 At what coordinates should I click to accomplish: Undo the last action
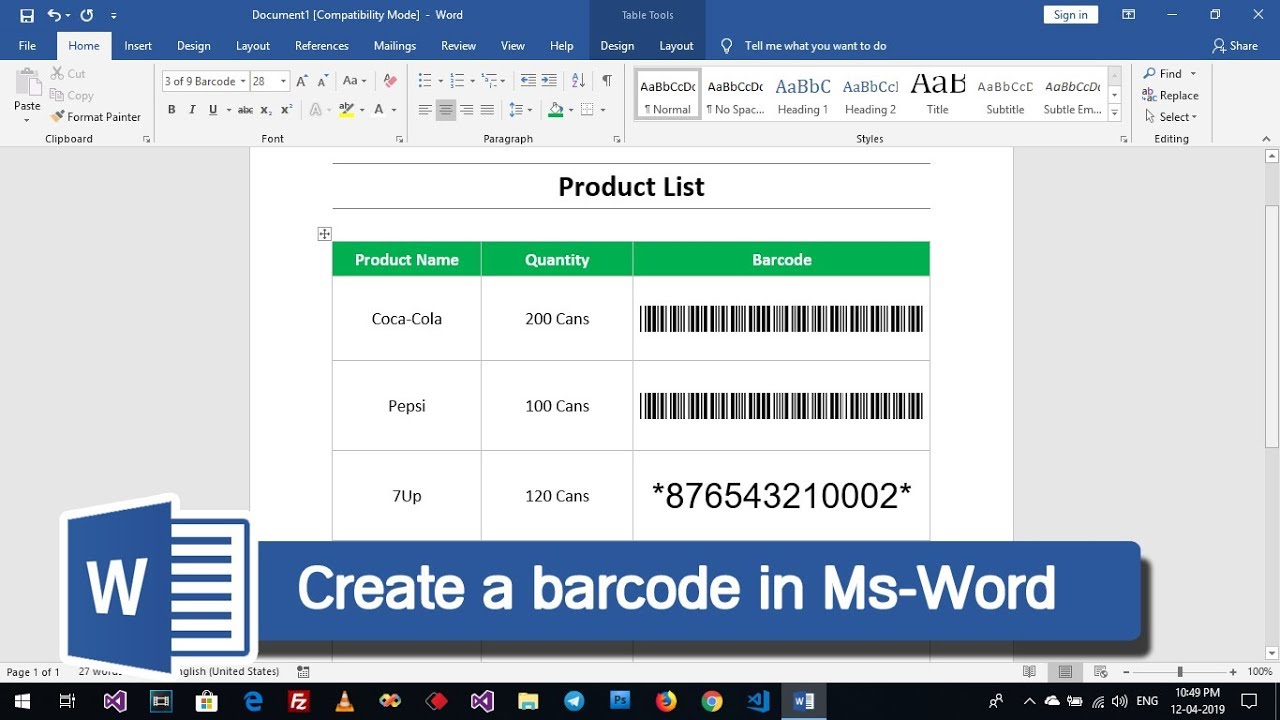pos(54,15)
